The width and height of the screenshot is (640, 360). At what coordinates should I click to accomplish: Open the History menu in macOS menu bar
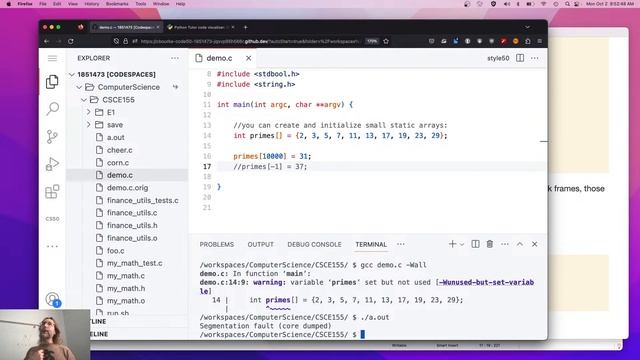[x=91, y=4]
